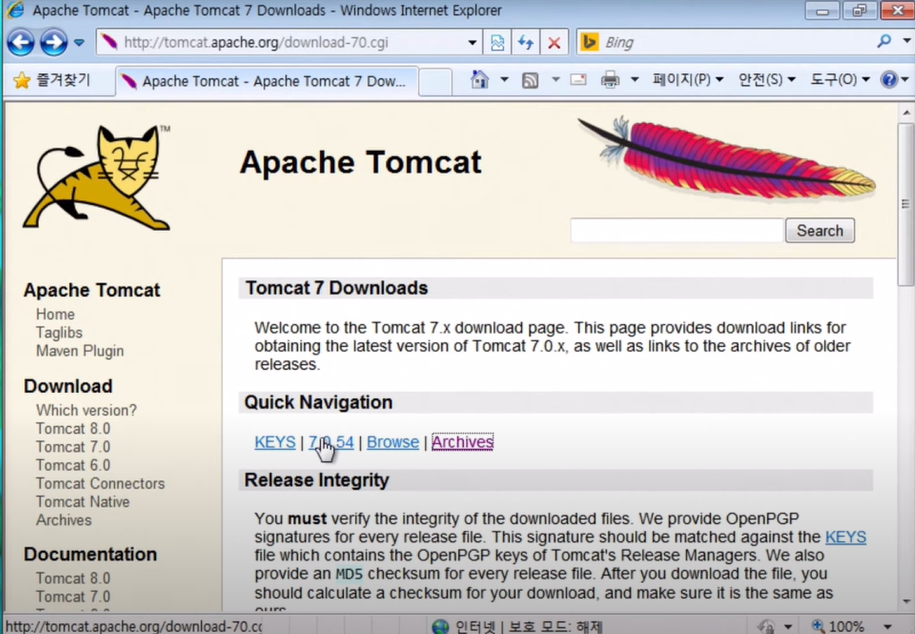
Task: Open the 도구(O) menu
Action: 840,79
